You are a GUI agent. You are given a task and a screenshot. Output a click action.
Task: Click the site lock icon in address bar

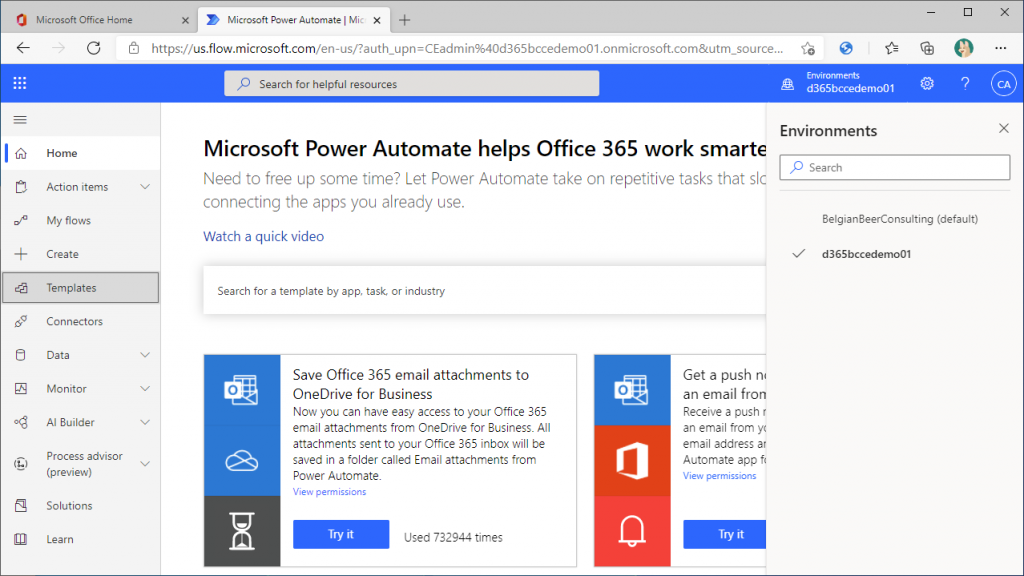point(134,48)
